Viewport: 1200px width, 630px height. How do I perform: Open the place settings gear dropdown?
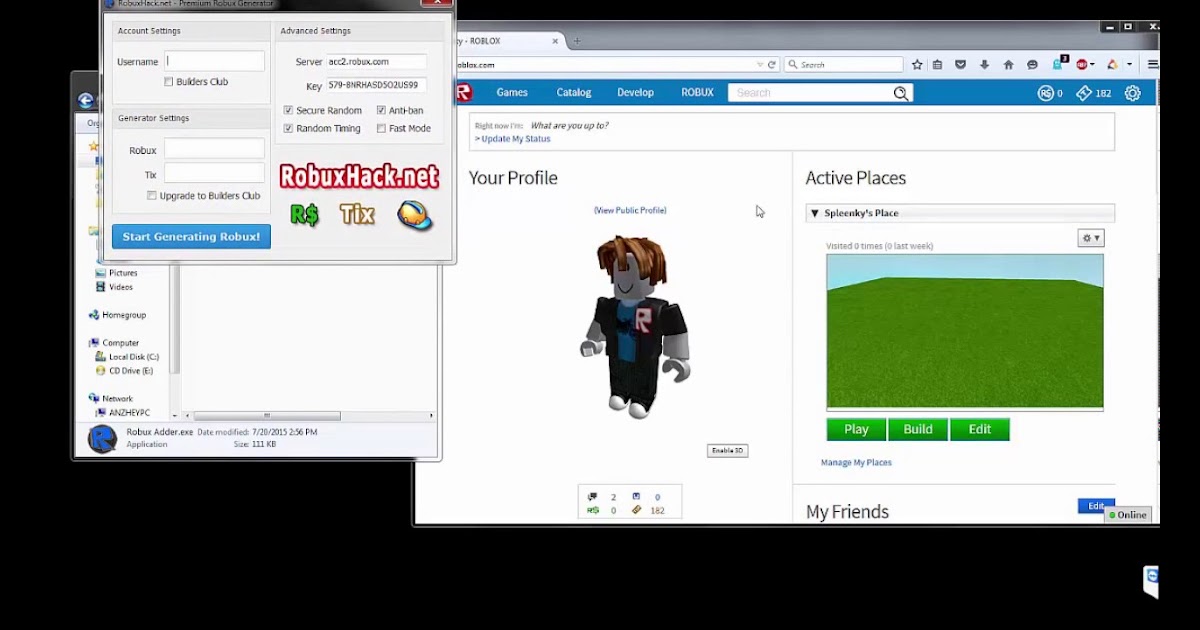tap(1091, 238)
